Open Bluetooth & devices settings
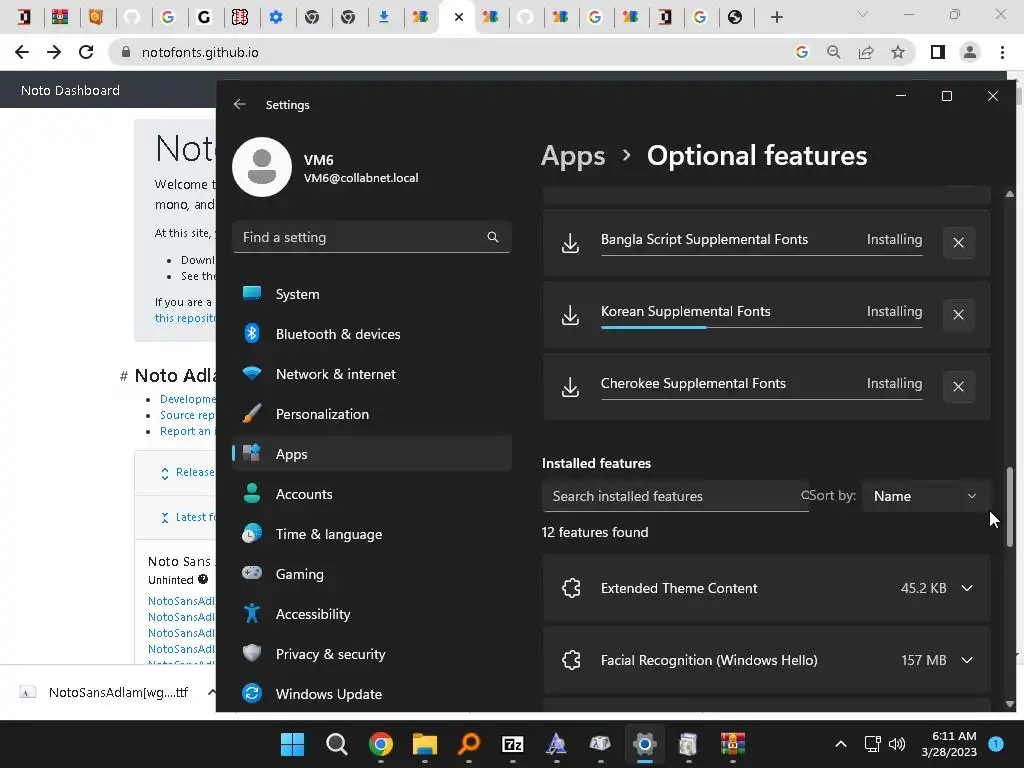This screenshot has width=1024, height=768. [x=372, y=334]
